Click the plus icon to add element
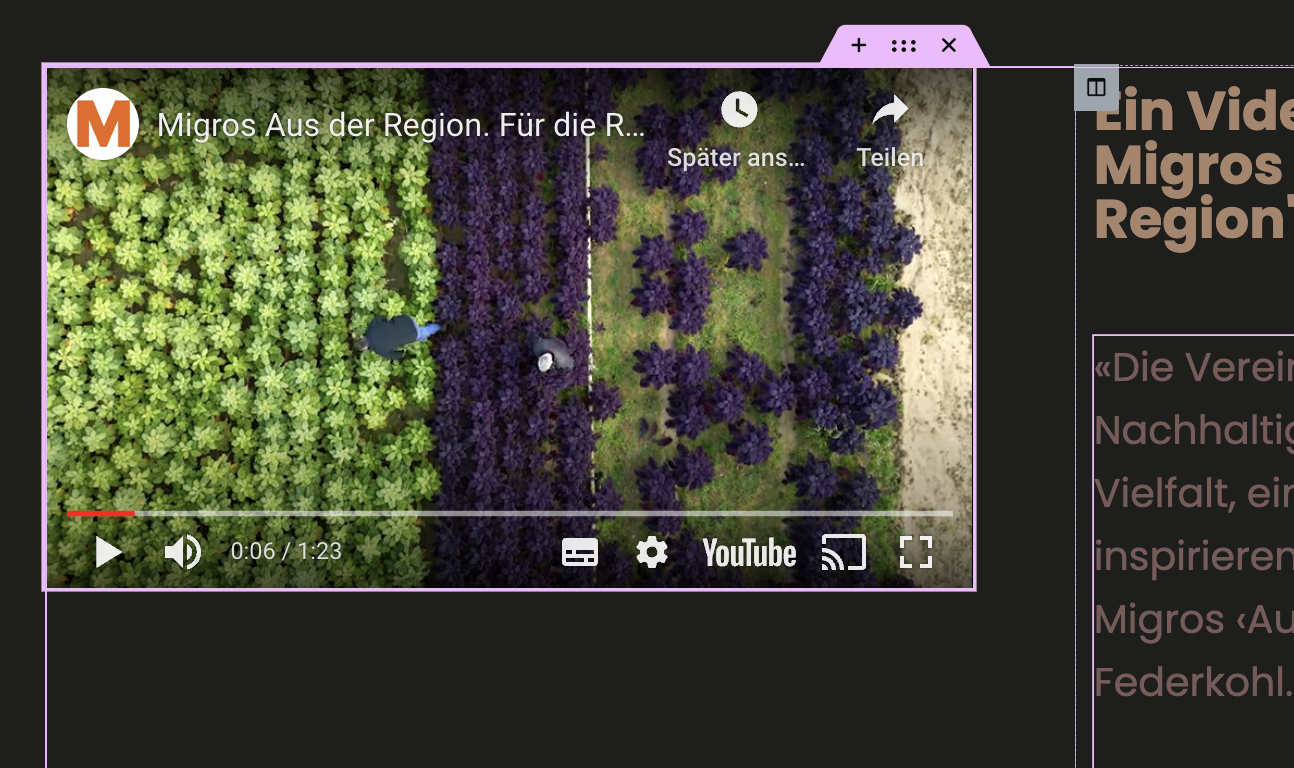 click(x=858, y=45)
